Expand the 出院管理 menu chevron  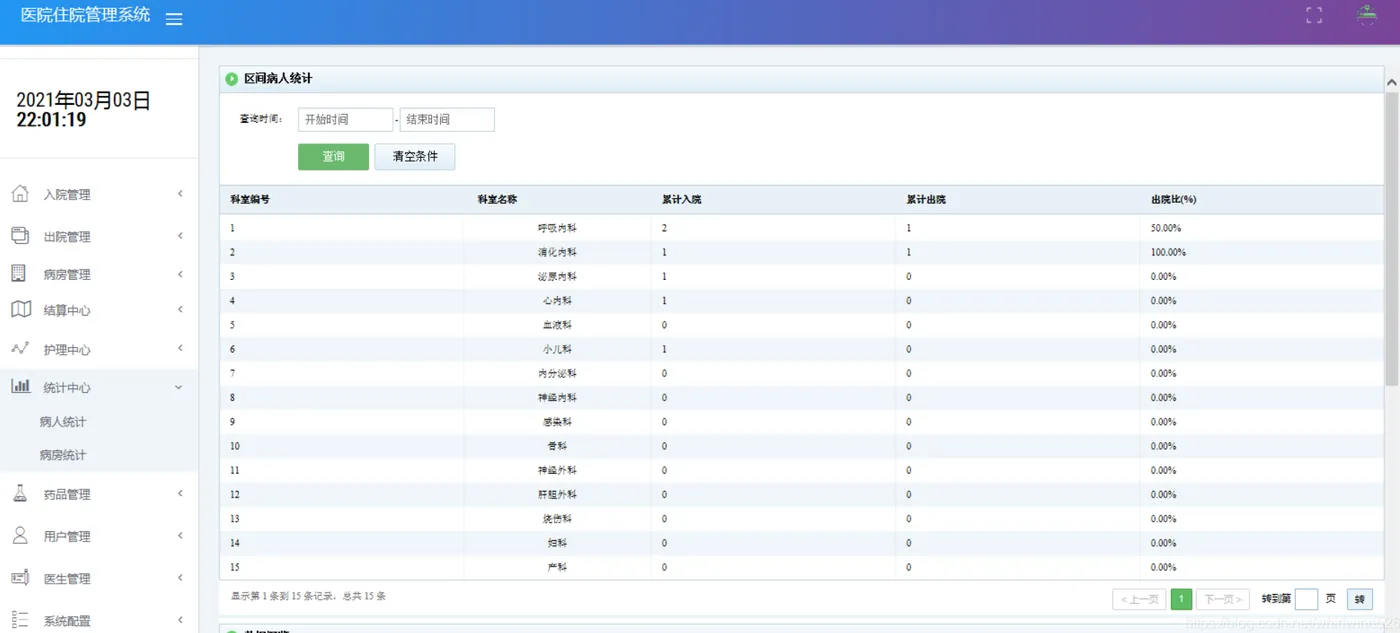(x=180, y=236)
